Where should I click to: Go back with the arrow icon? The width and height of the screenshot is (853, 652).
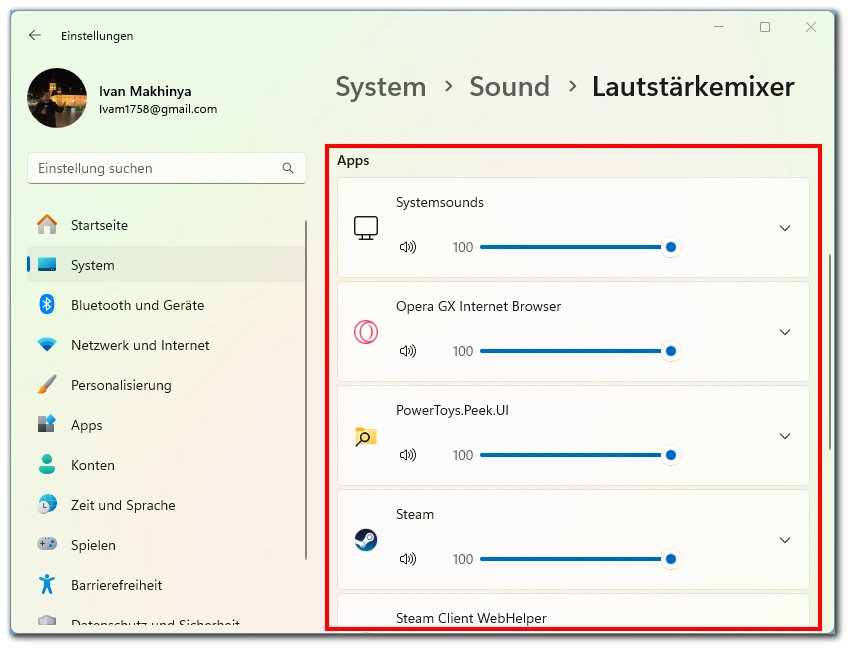point(35,35)
